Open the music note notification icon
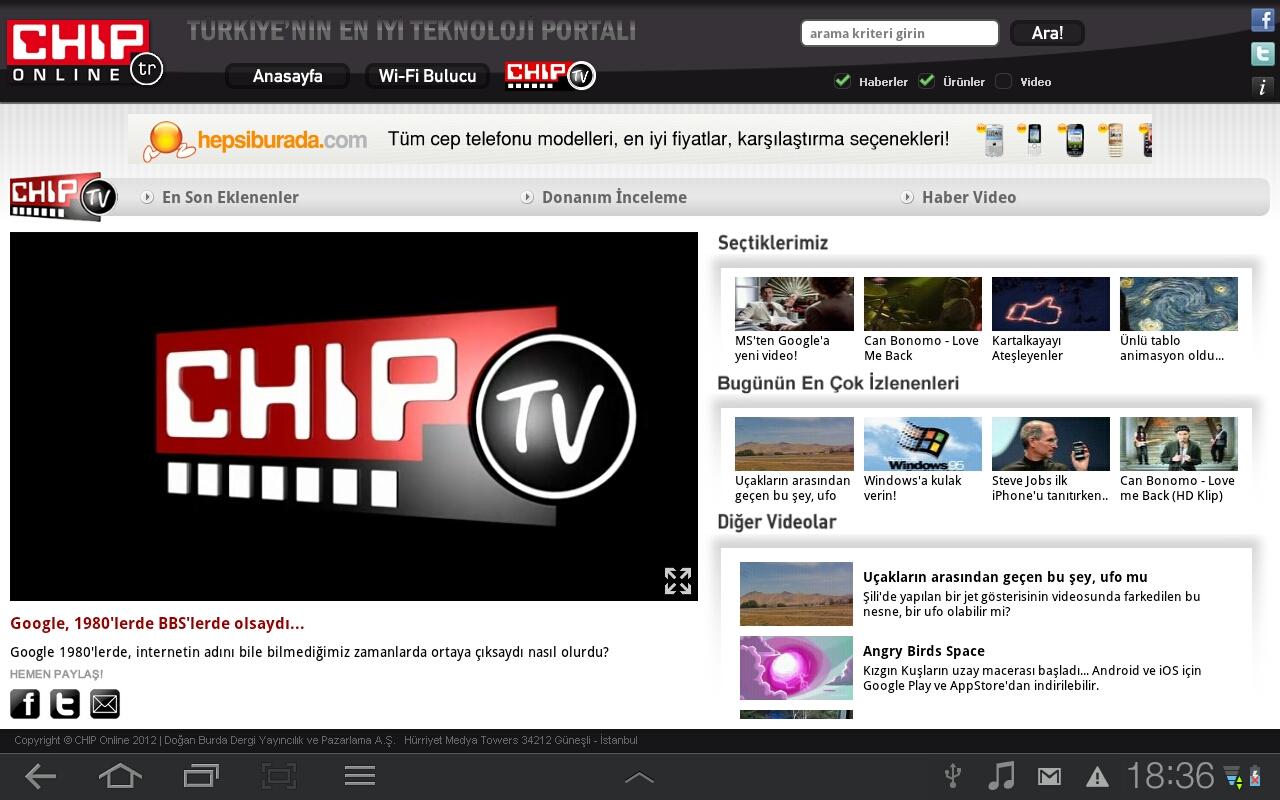The width and height of the screenshot is (1280, 800). [1001, 776]
